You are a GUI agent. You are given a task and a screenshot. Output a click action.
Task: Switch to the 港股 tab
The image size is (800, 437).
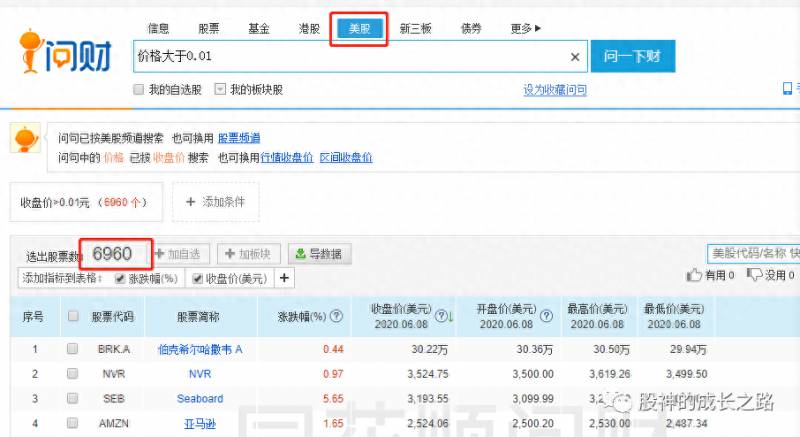click(309, 29)
